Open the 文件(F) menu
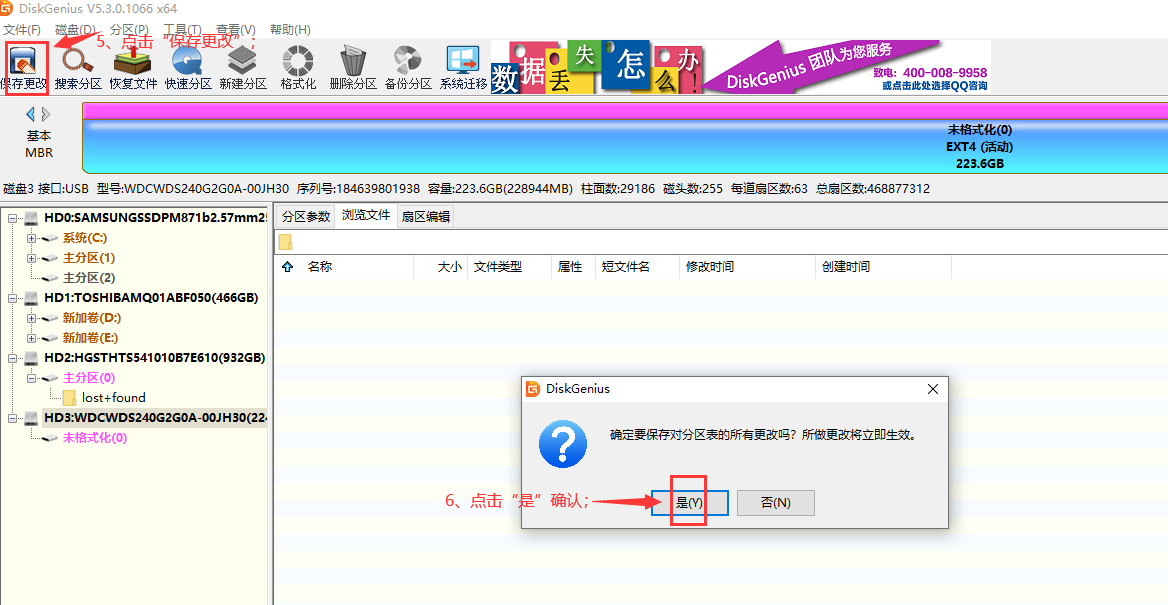Screen dimensions: 1168x605 (22, 30)
